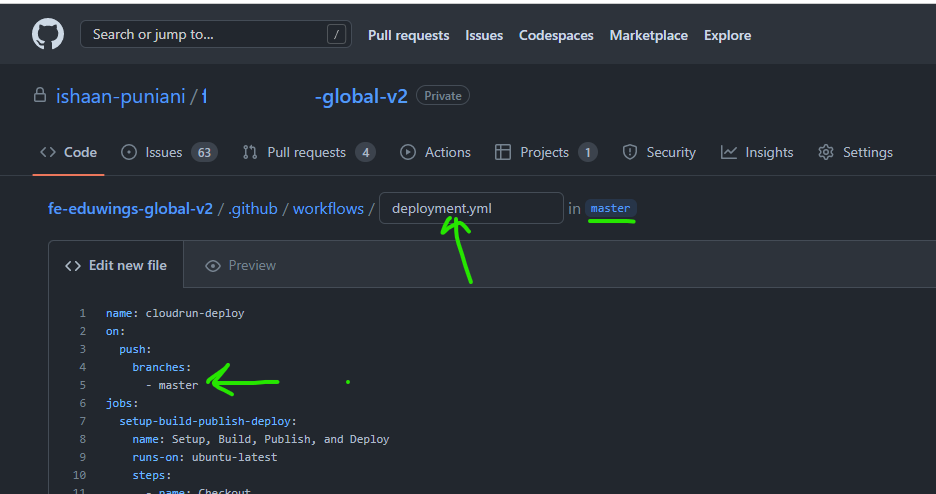
Task: Click the Security shield icon
Action: pos(630,152)
